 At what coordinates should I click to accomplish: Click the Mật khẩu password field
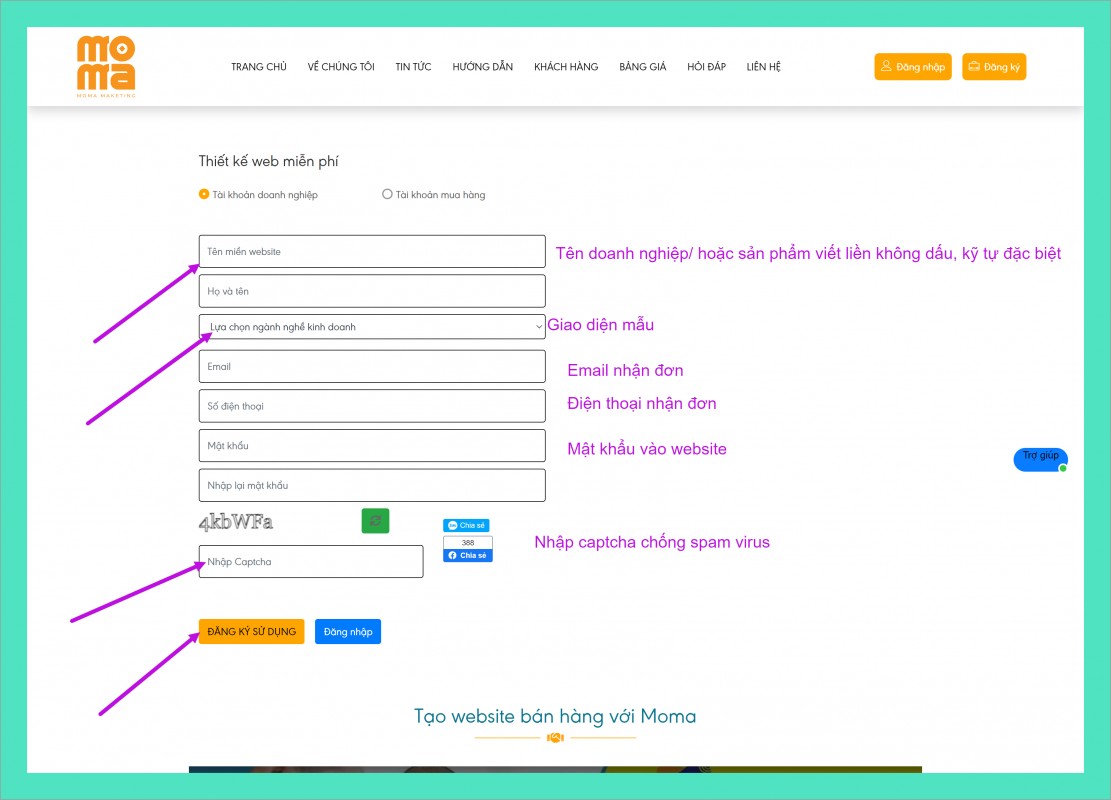pos(372,446)
